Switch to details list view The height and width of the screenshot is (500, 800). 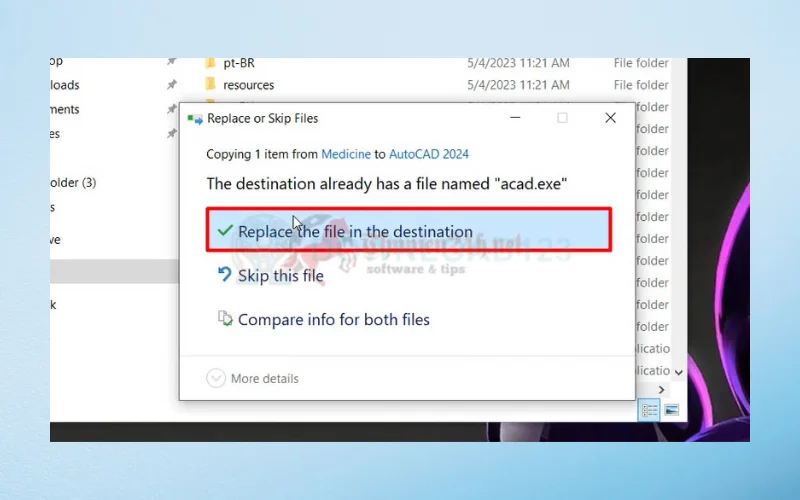[x=649, y=410]
